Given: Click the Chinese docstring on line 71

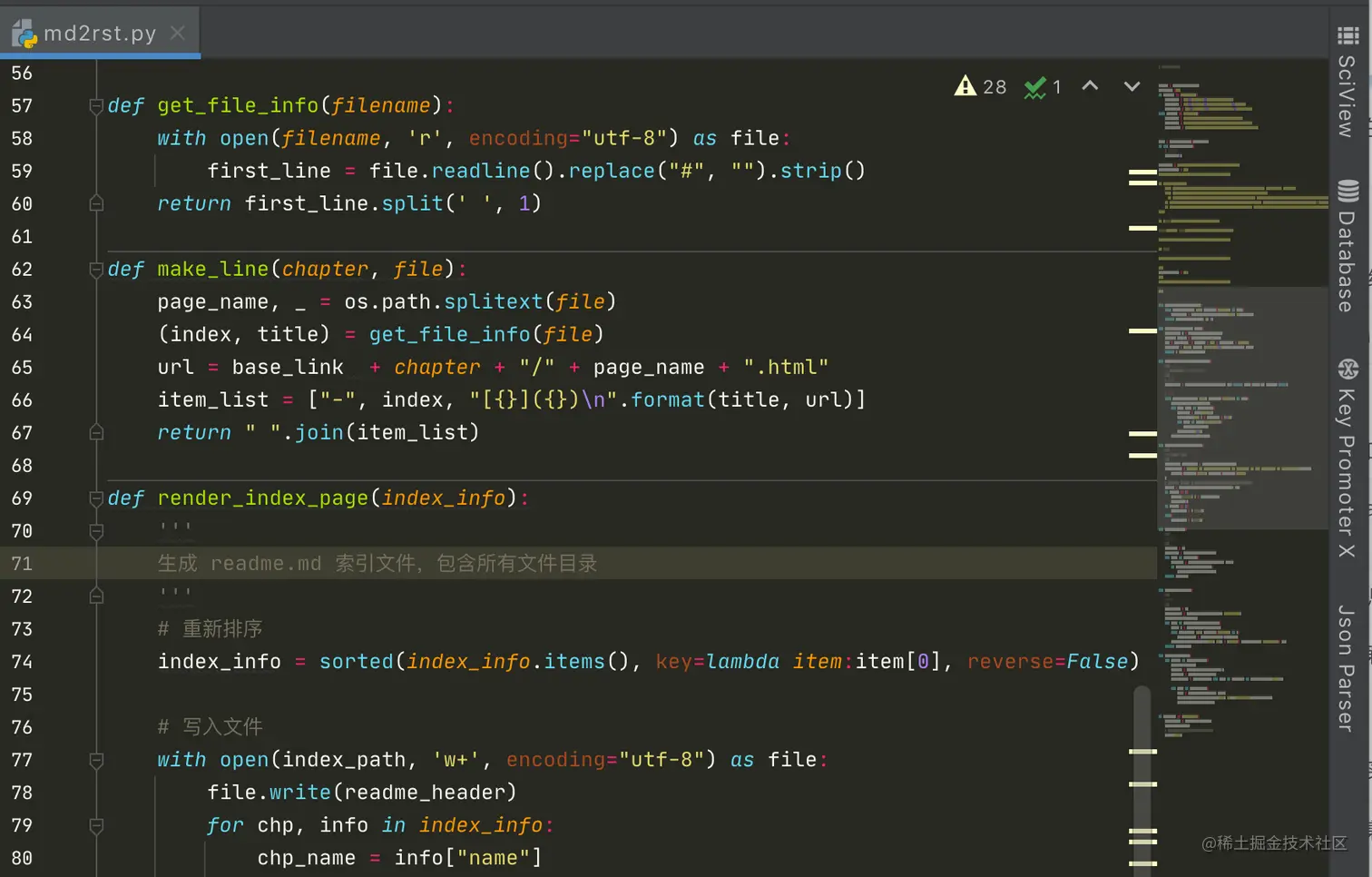Looking at the screenshot, I should (x=377, y=564).
